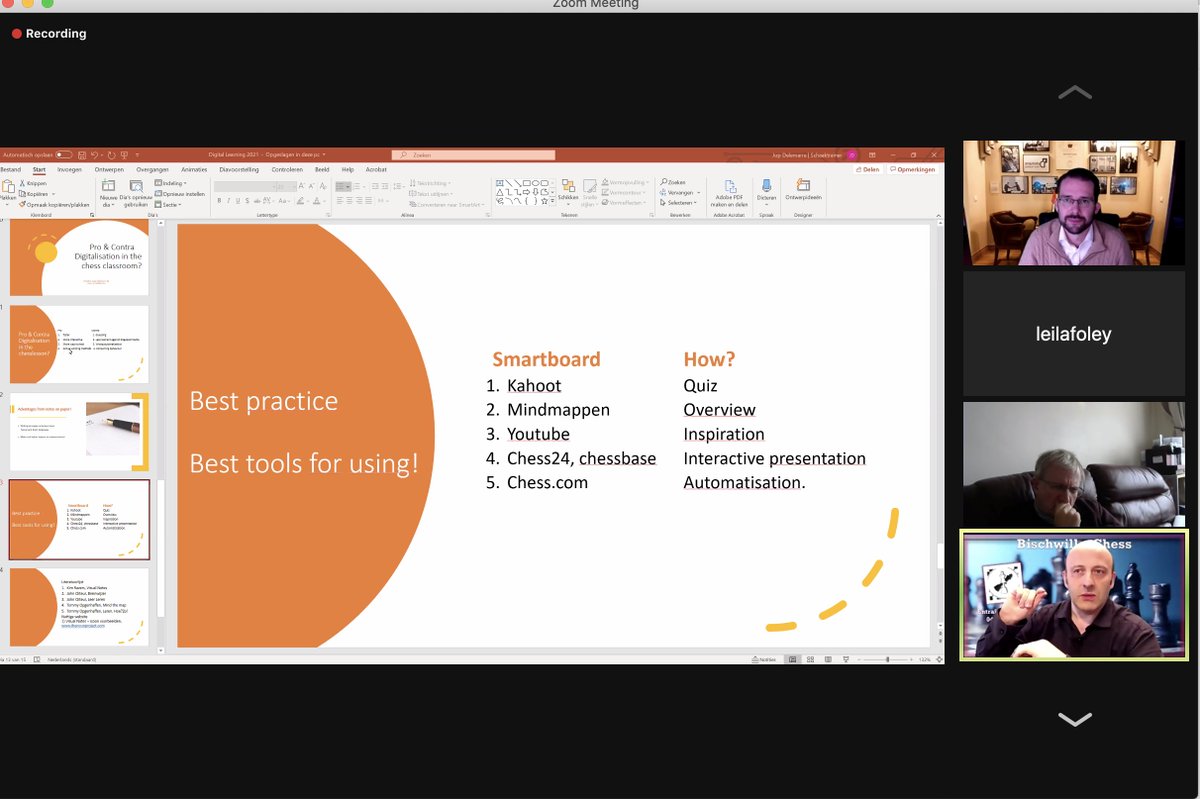Click Opnieuw instellen in the slides group
The width and height of the screenshot is (1200, 799).
tap(180, 194)
